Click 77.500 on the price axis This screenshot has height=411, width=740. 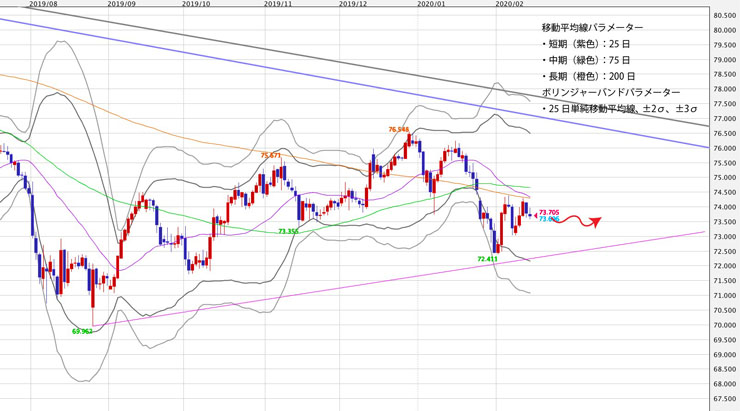click(x=725, y=104)
